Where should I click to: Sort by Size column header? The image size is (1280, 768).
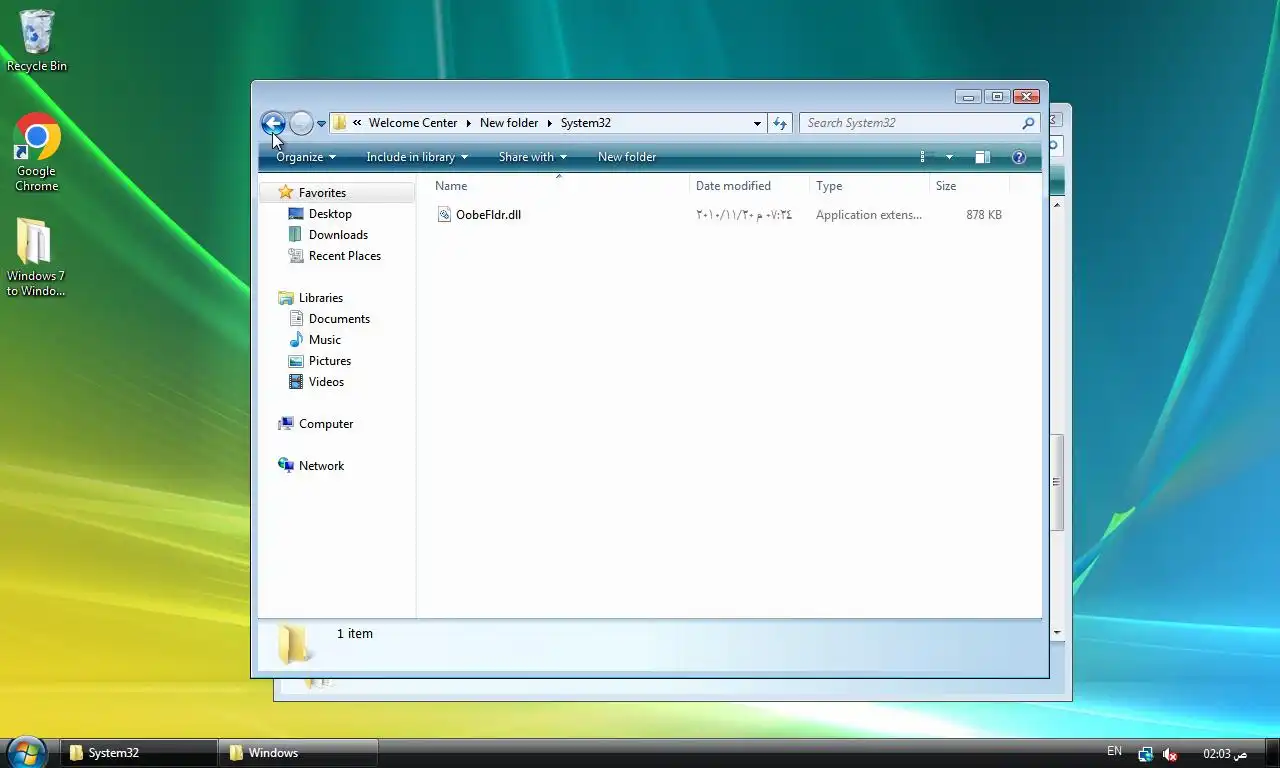click(x=969, y=186)
